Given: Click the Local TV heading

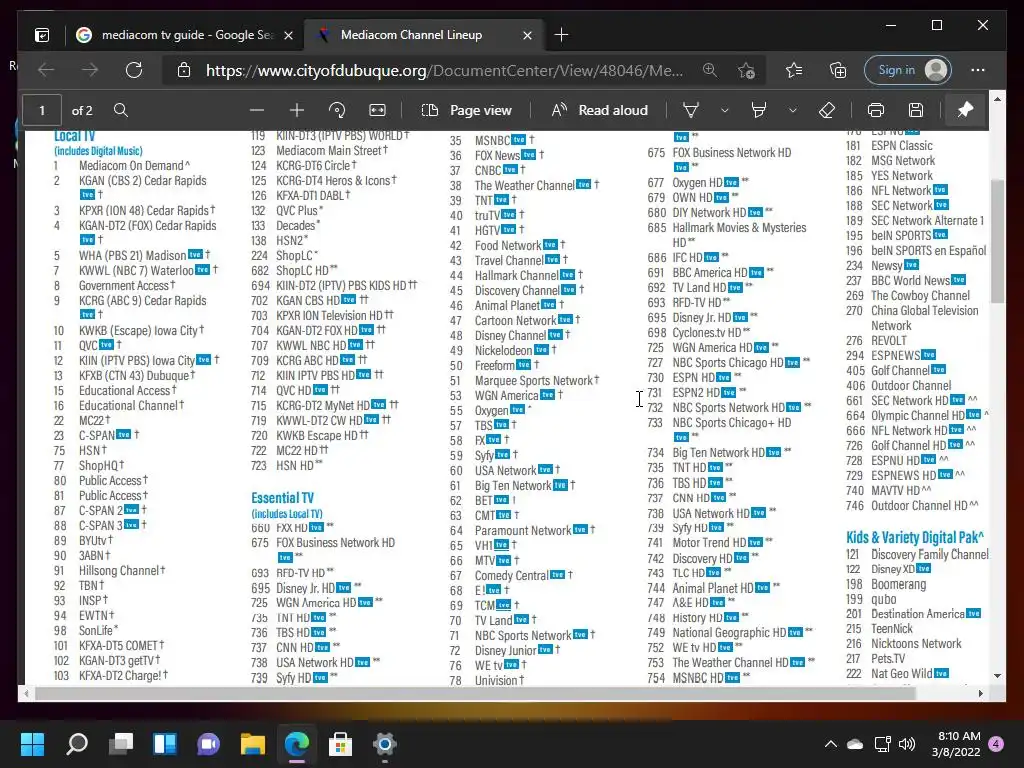Looking at the screenshot, I should tap(74, 136).
